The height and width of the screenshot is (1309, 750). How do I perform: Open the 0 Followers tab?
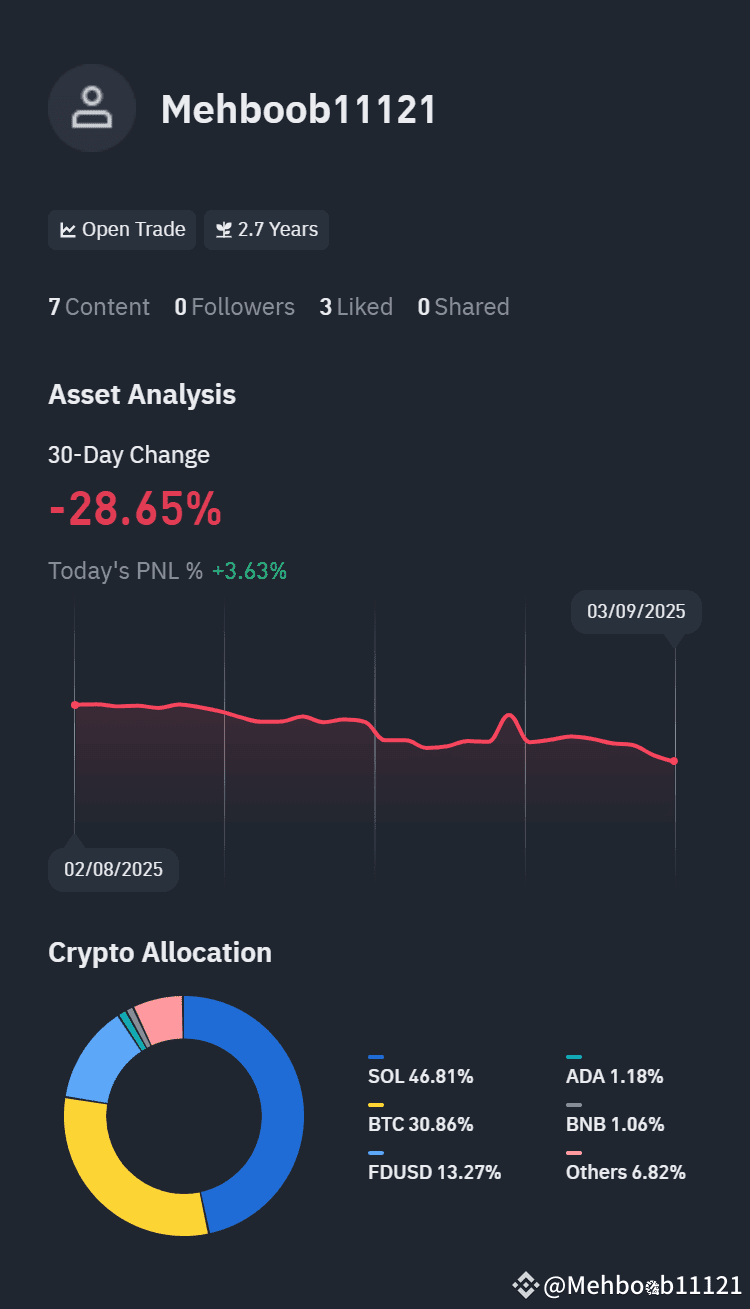tap(235, 307)
